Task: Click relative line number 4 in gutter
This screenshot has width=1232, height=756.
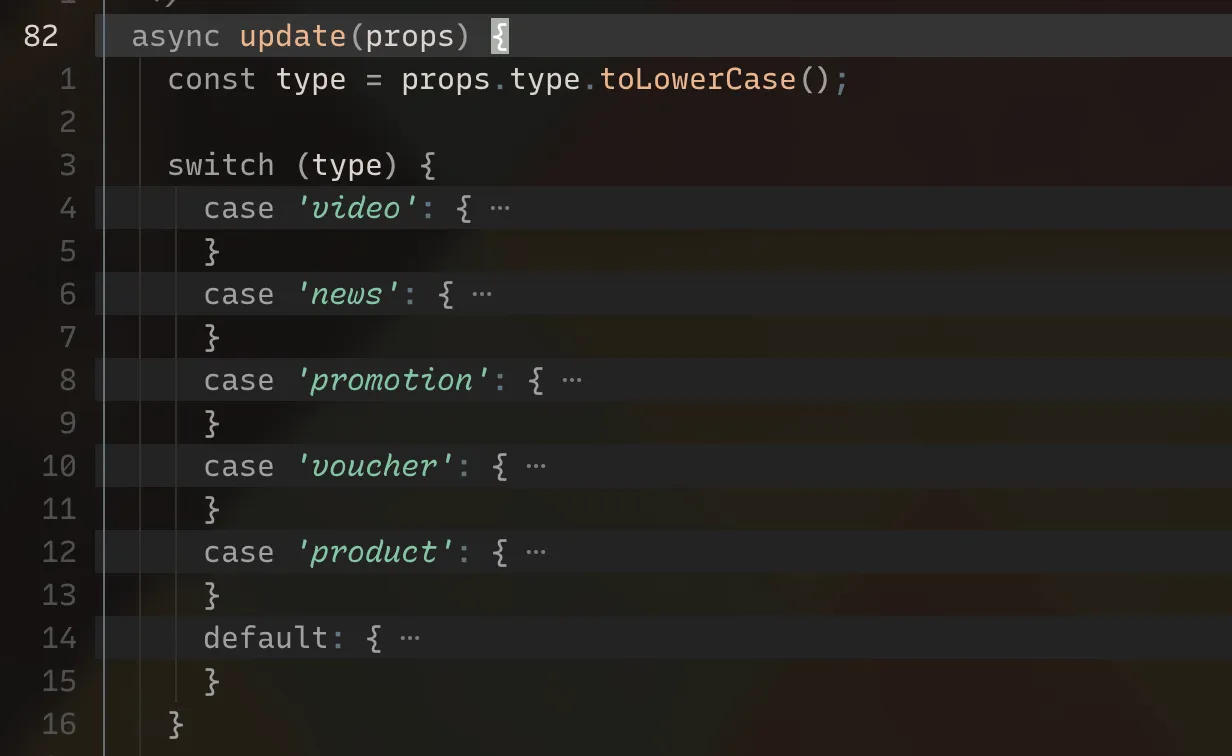Action: coord(68,208)
